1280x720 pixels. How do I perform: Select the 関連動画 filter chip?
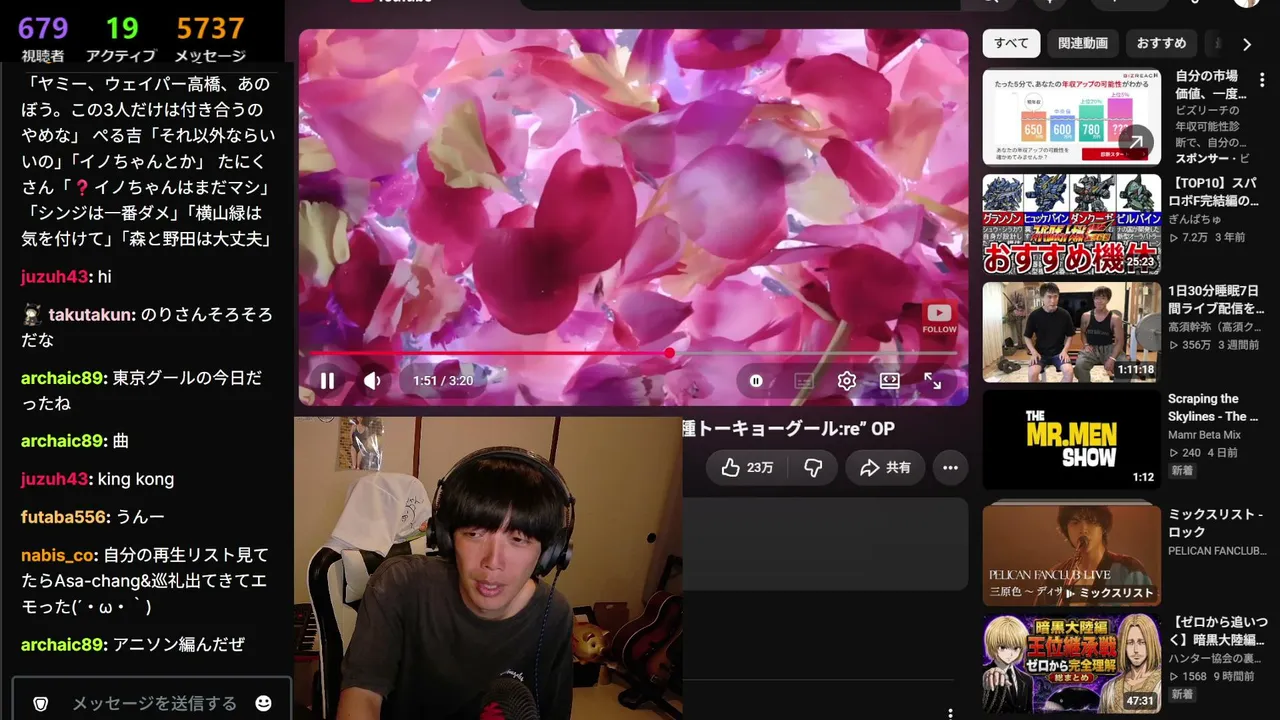(1083, 44)
